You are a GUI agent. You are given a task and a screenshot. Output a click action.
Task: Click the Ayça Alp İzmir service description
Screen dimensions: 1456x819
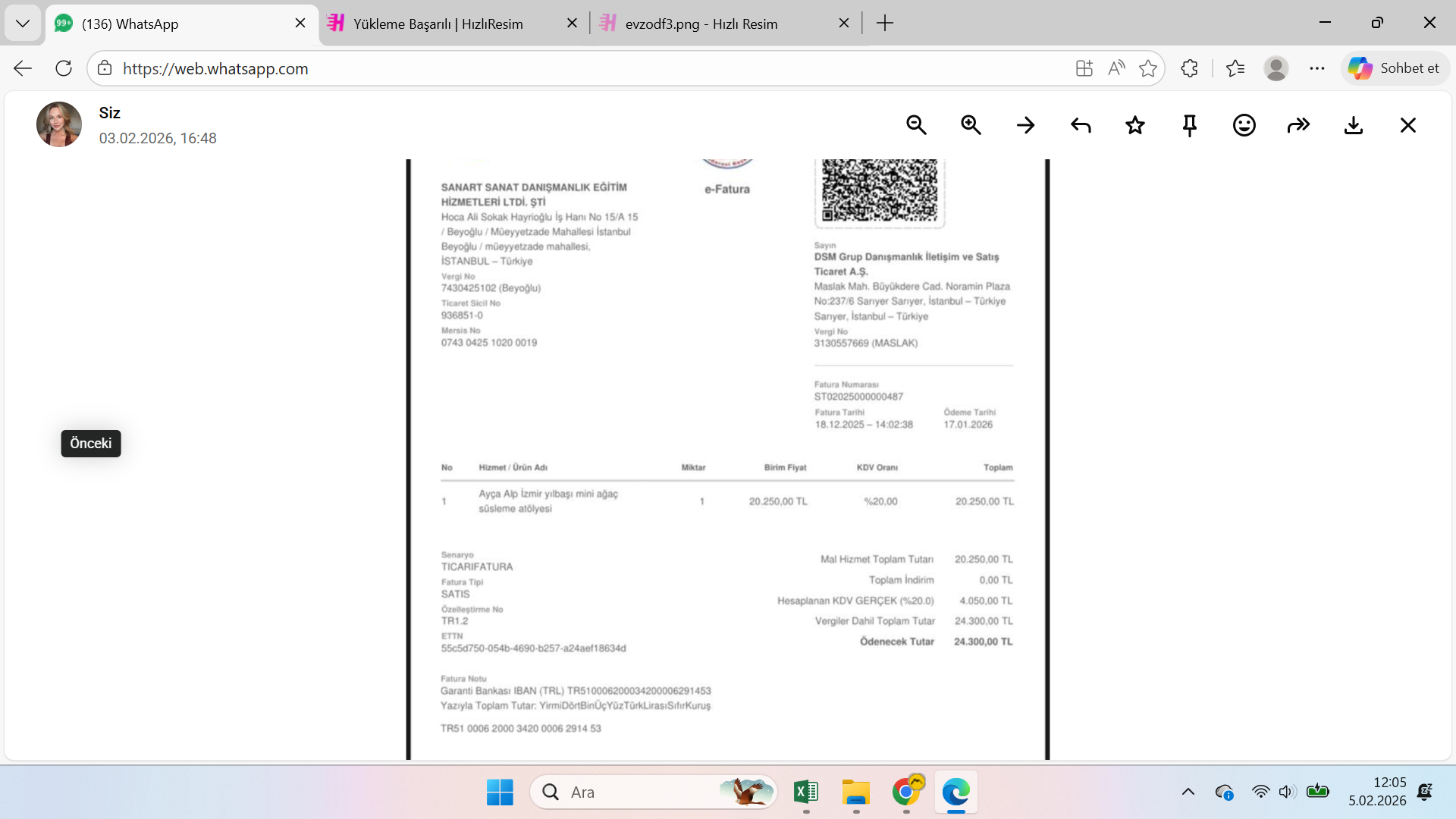(548, 501)
